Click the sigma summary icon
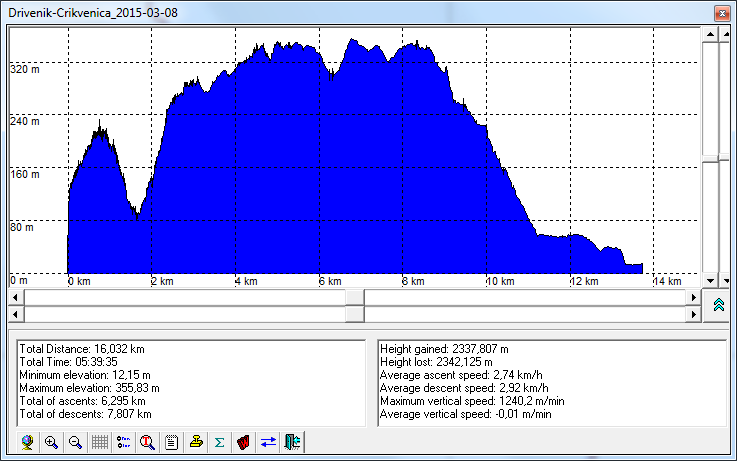Image resolution: width=737 pixels, height=461 pixels. (x=220, y=441)
